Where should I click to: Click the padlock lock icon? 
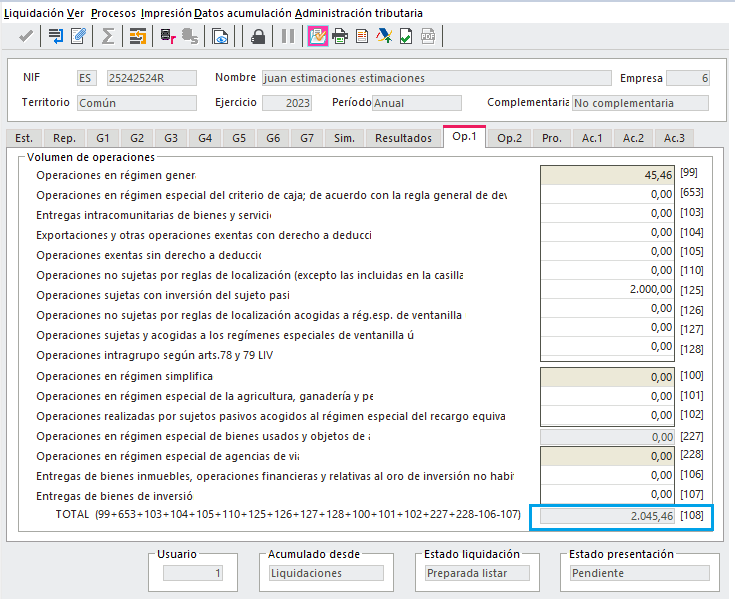259,37
